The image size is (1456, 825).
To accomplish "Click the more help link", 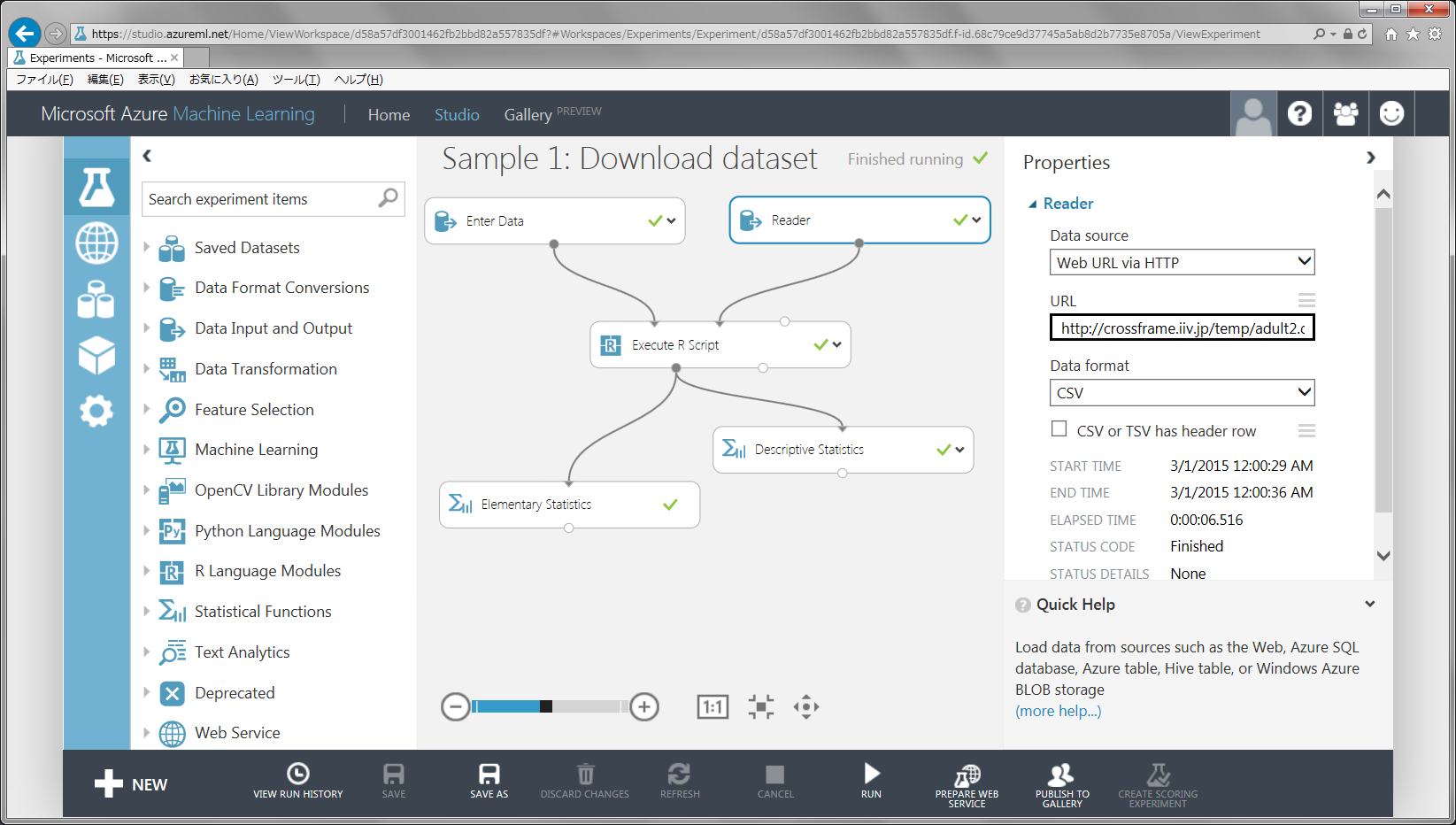I will 1058,711.
